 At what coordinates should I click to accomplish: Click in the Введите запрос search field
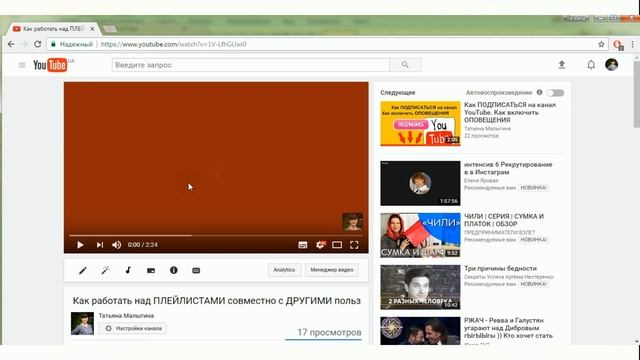251,65
